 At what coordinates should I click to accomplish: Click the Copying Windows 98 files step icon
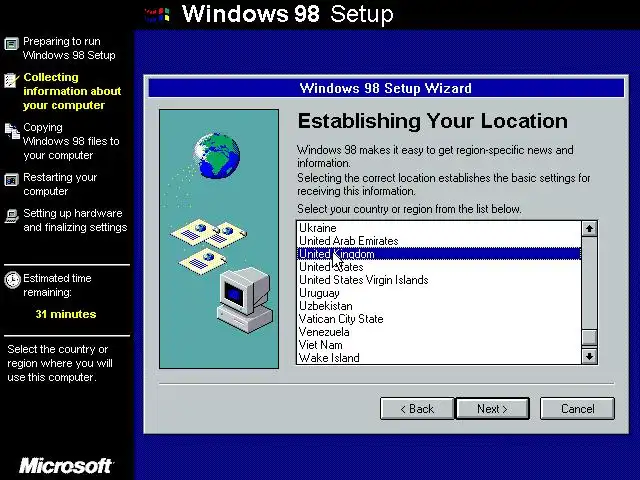click(x=12, y=131)
